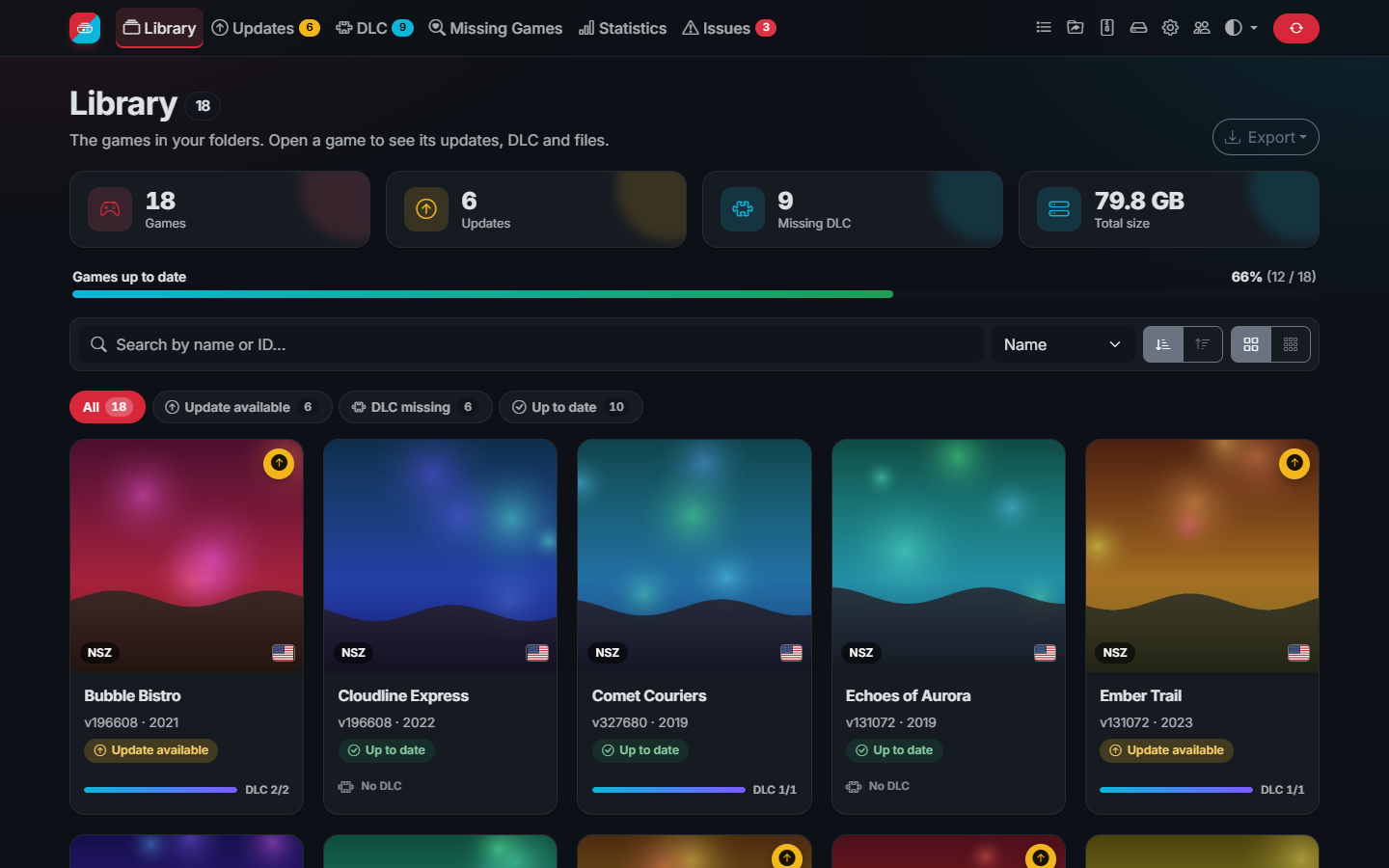Open the Name sort dropdown

tap(1062, 344)
